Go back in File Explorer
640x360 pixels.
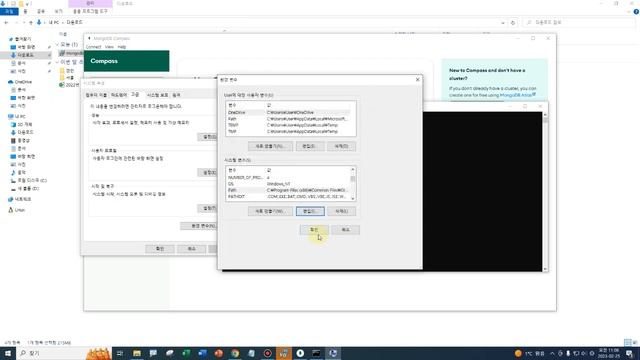tap(6, 22)
